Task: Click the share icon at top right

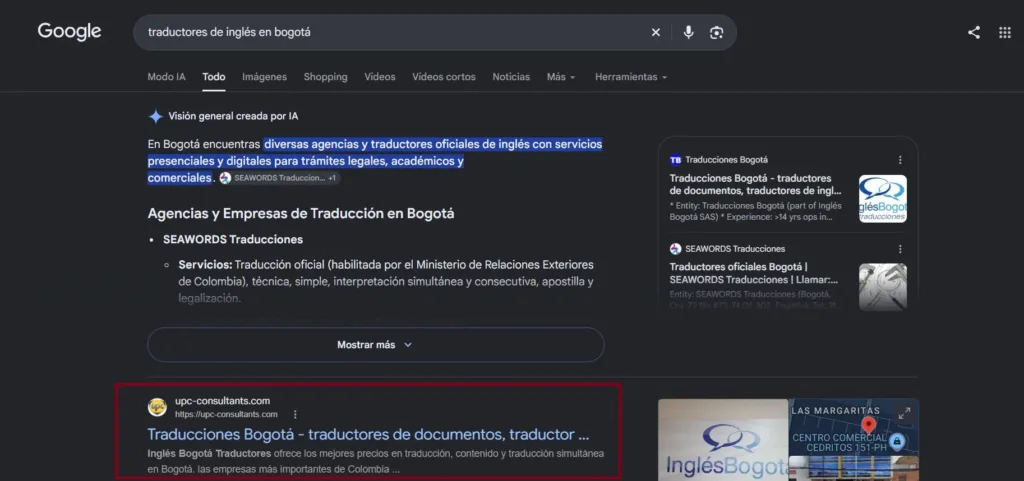Action: (x=974, y=33)
